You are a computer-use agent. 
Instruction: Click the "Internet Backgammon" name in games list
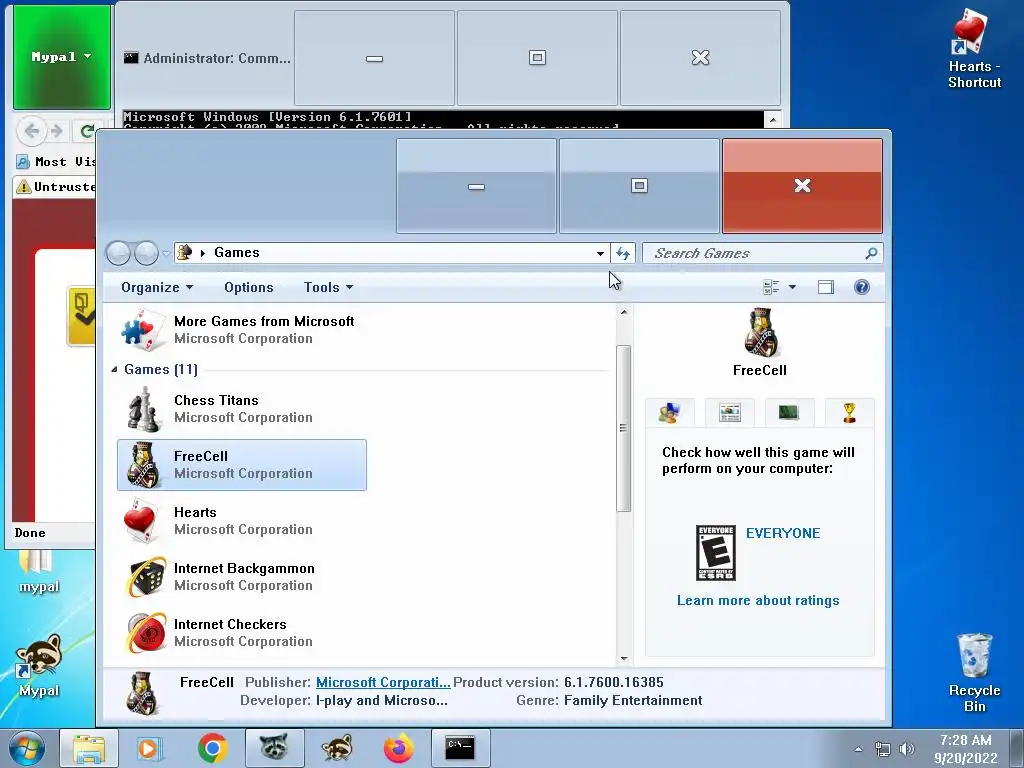click(244, 568)
